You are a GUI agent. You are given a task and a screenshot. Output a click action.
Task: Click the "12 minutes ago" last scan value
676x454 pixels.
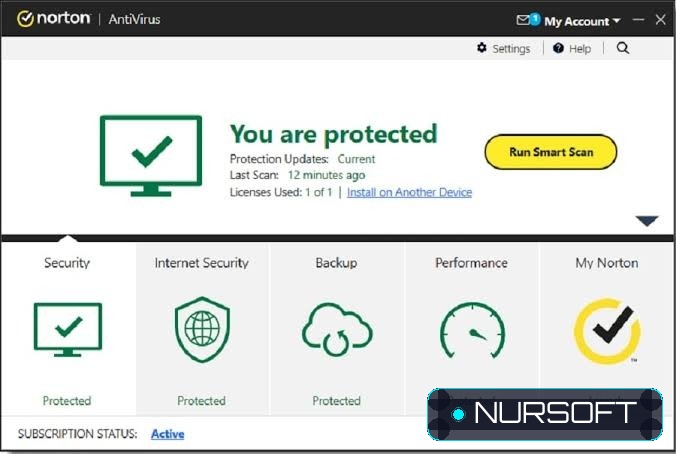click(326, 175)
